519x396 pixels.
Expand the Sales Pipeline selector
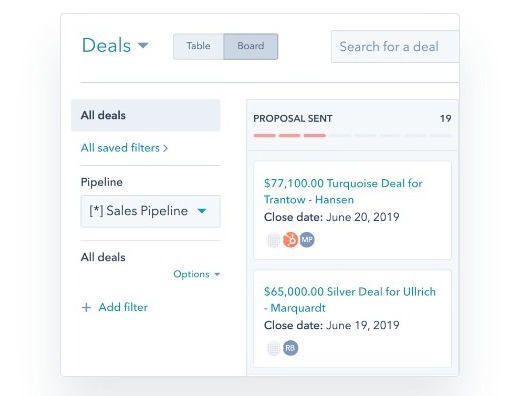click(x=150, y=211)
